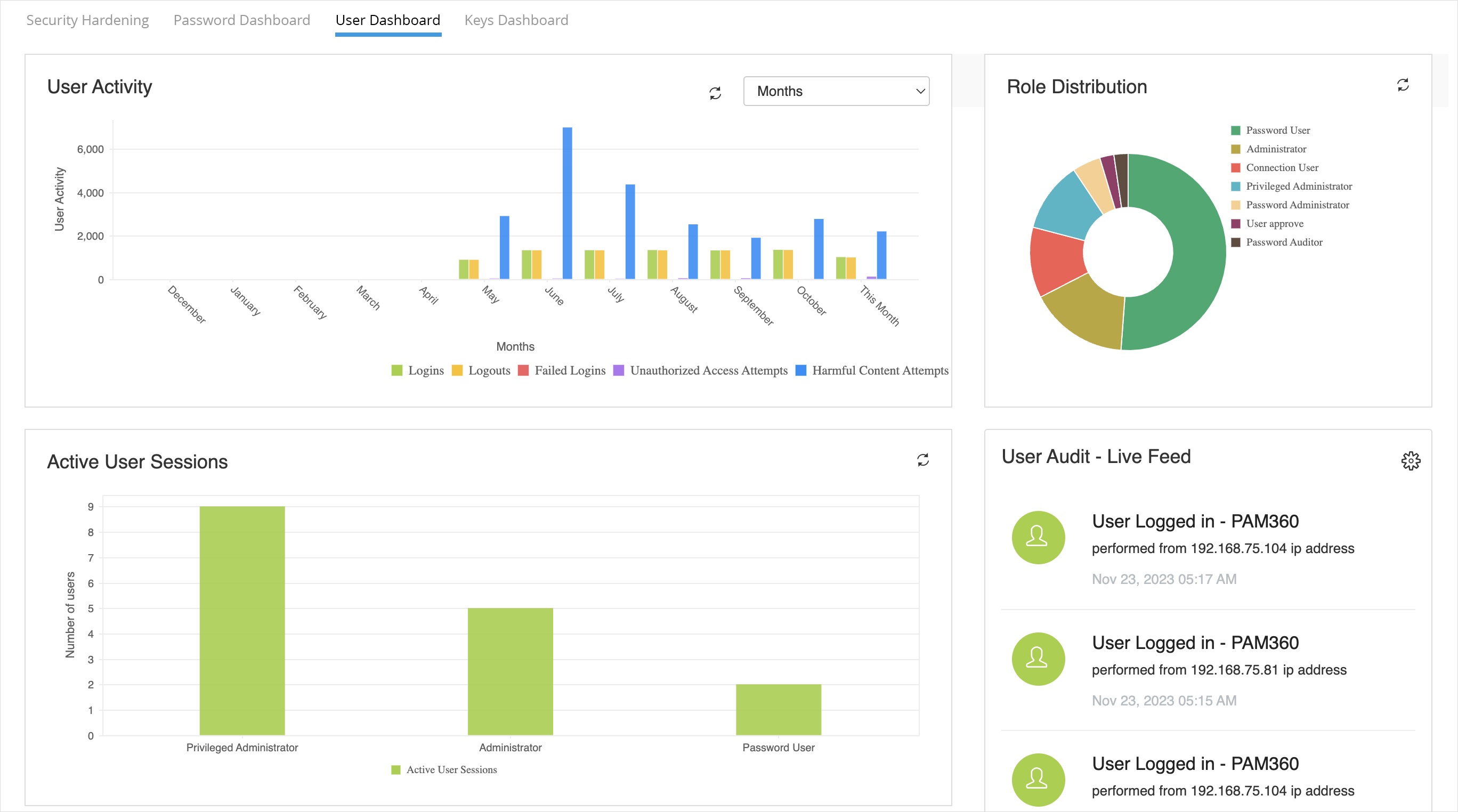Viewport: 1458px width, 812px height.
Task: Click June's Harmful Content Attempts bar
Action: click(x=568, y=204)
